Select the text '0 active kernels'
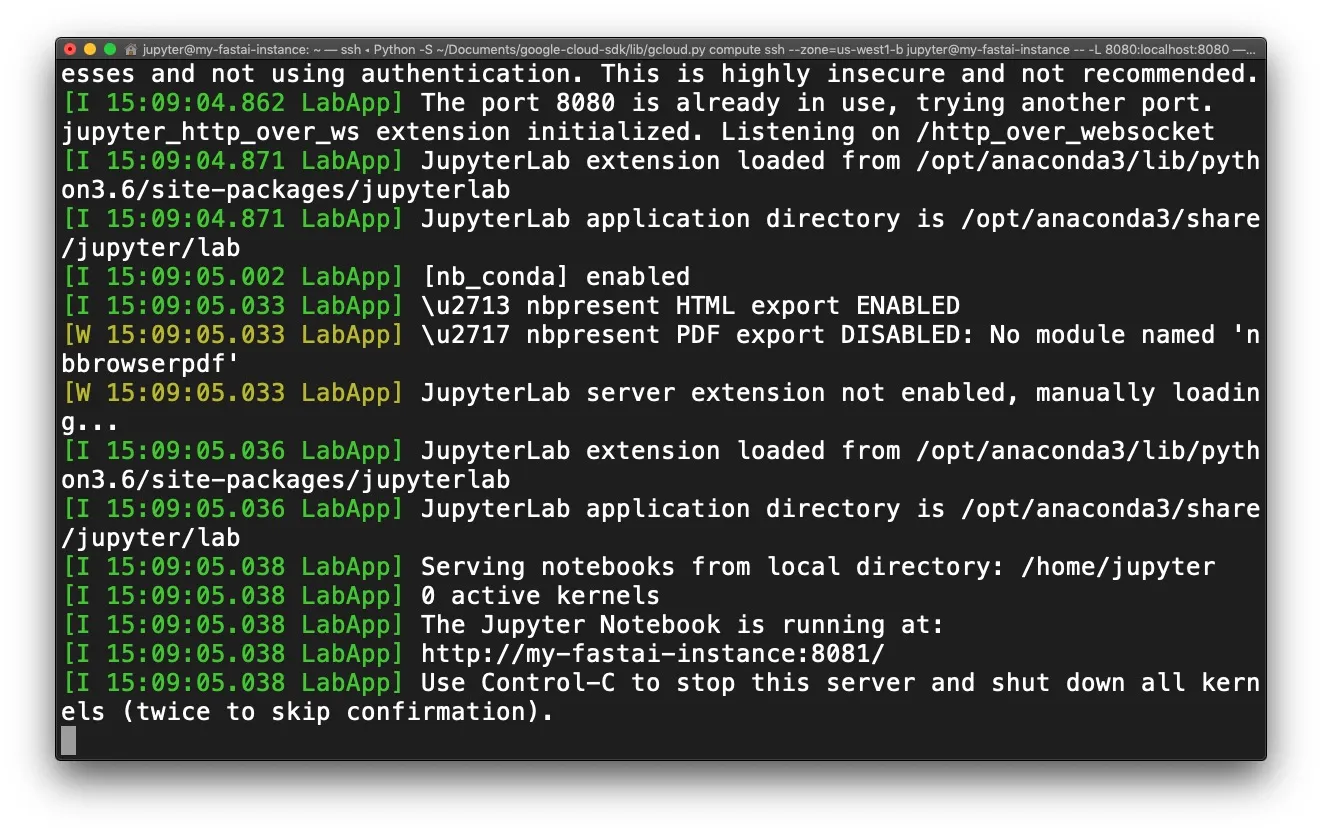Image resolution: width=1322 pixels, height=834 pixels. [x=540, y=596]
